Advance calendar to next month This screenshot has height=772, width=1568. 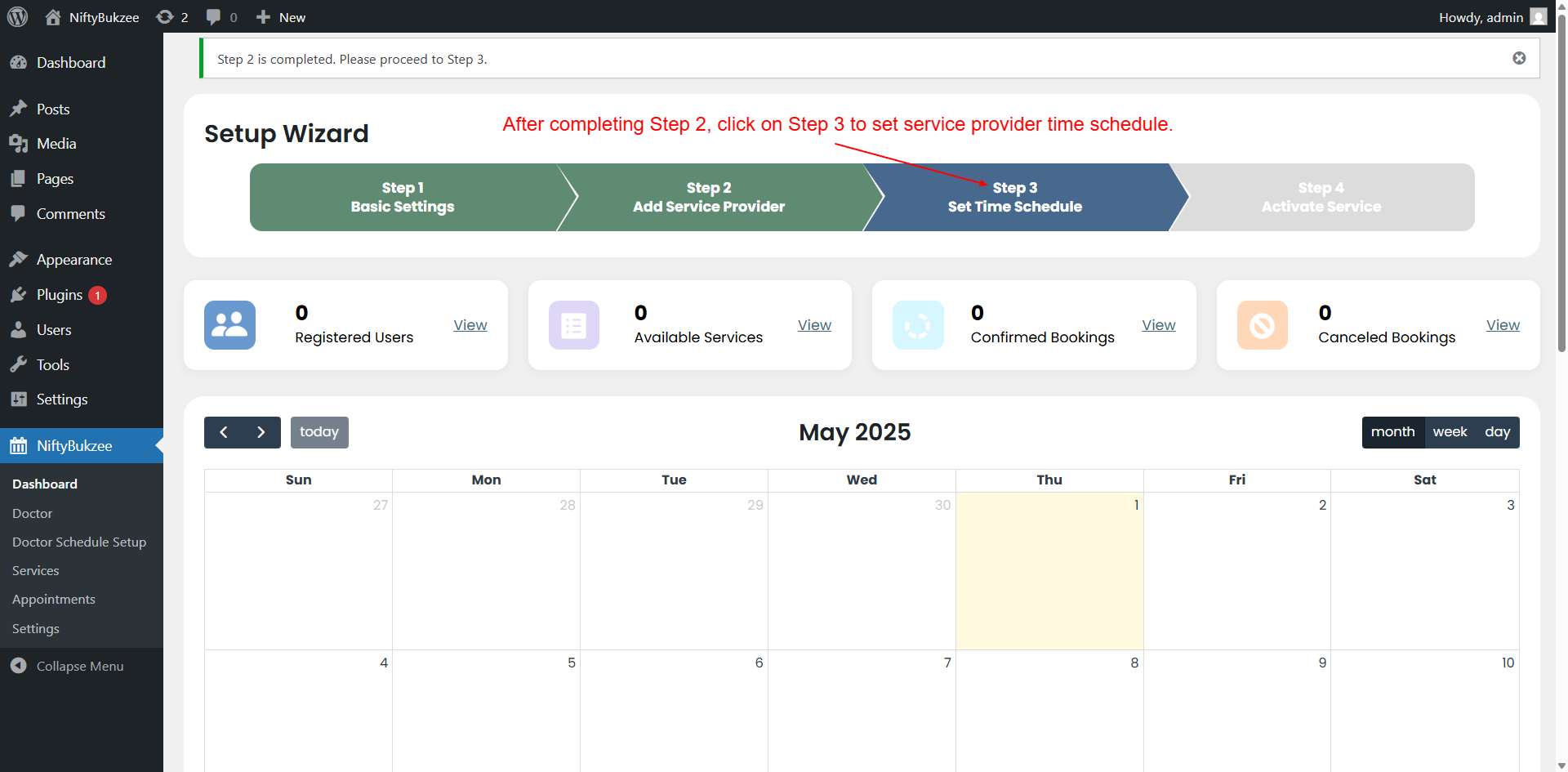pos(261,432)
